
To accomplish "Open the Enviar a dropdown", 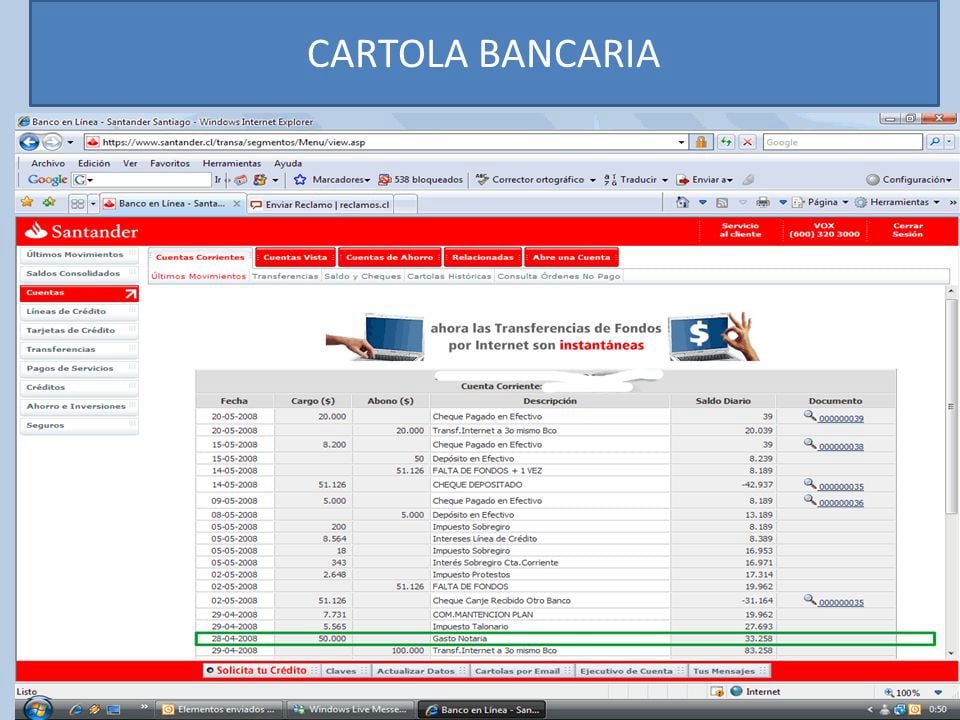I will tap(712, 179).
